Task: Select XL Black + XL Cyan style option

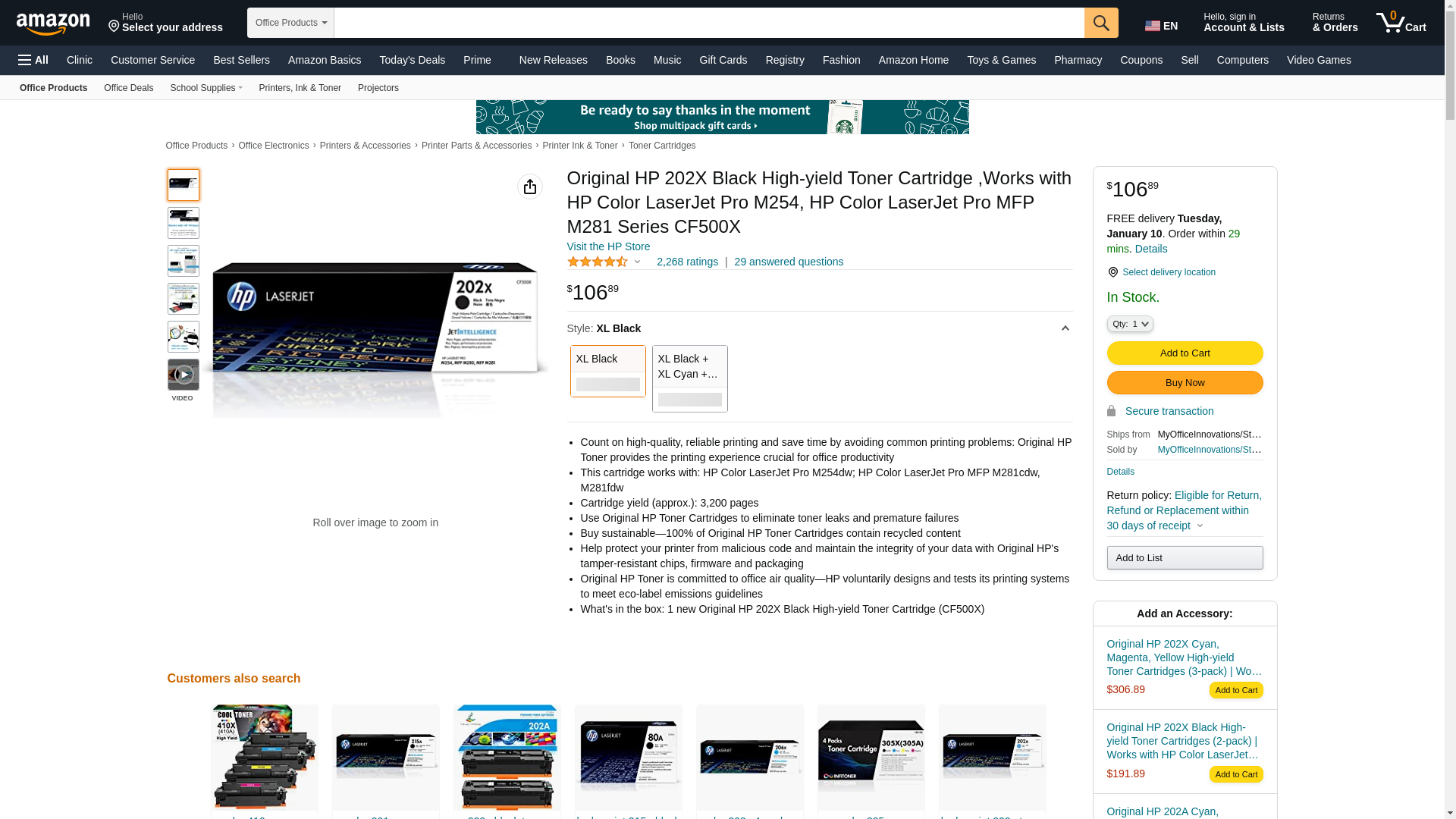Action: click(689, 378)
